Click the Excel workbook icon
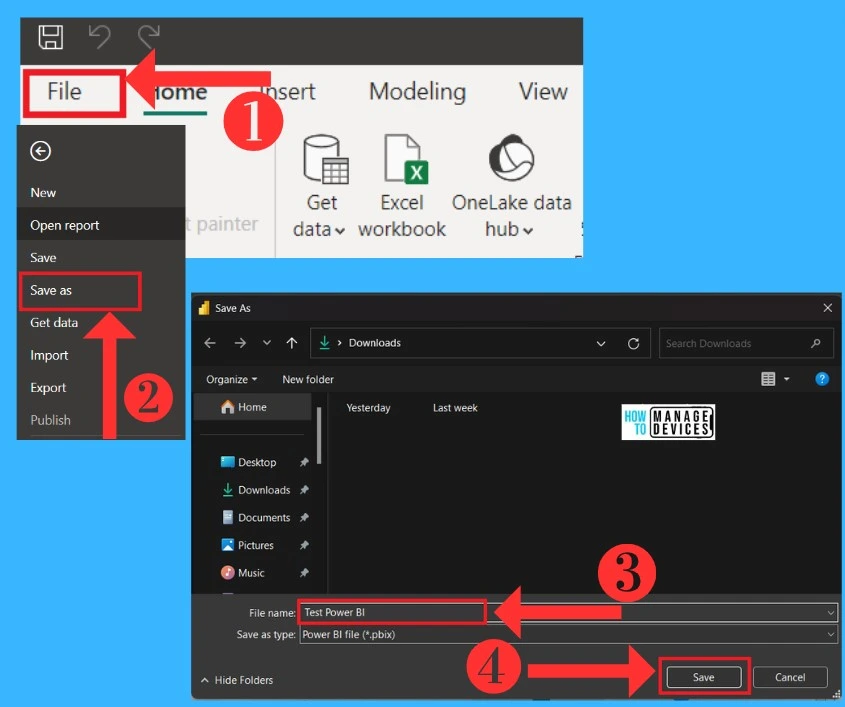Image resolution: width=845 pixels, height=707 pixels. [406, 159]
